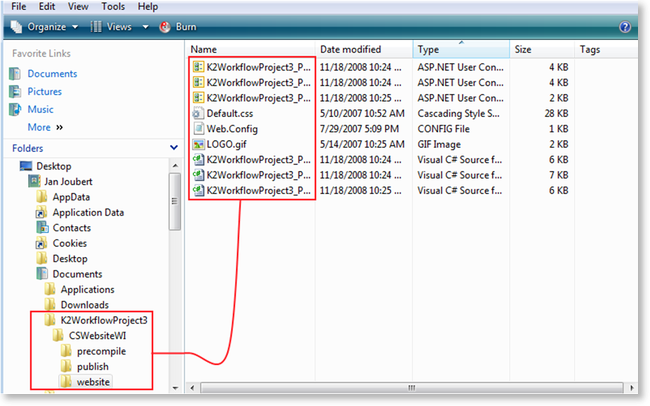650x406 pixels.
Task: Click the Organize toolbar icon
Action: tap(16, 27)
